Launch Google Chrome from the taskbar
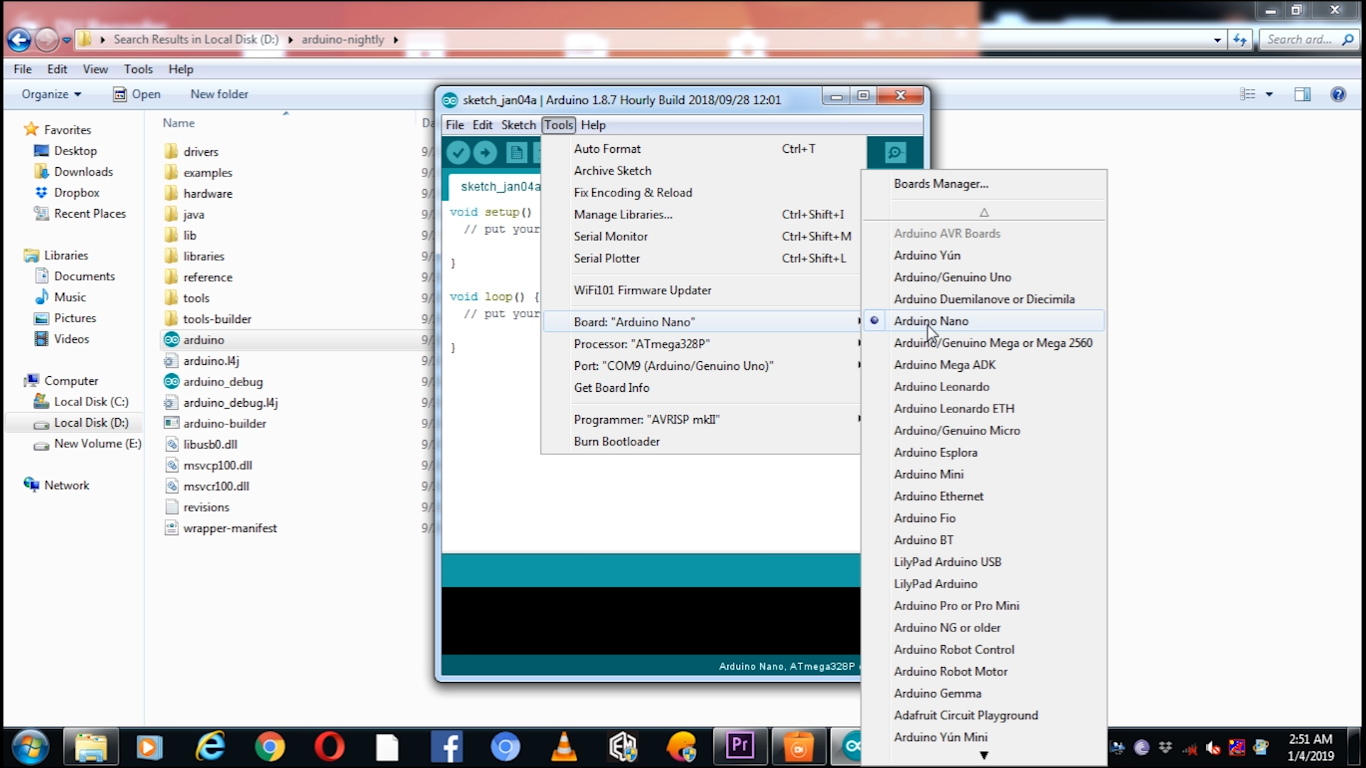This screenshot has height=768, width=1366. (x=269, y=746)
